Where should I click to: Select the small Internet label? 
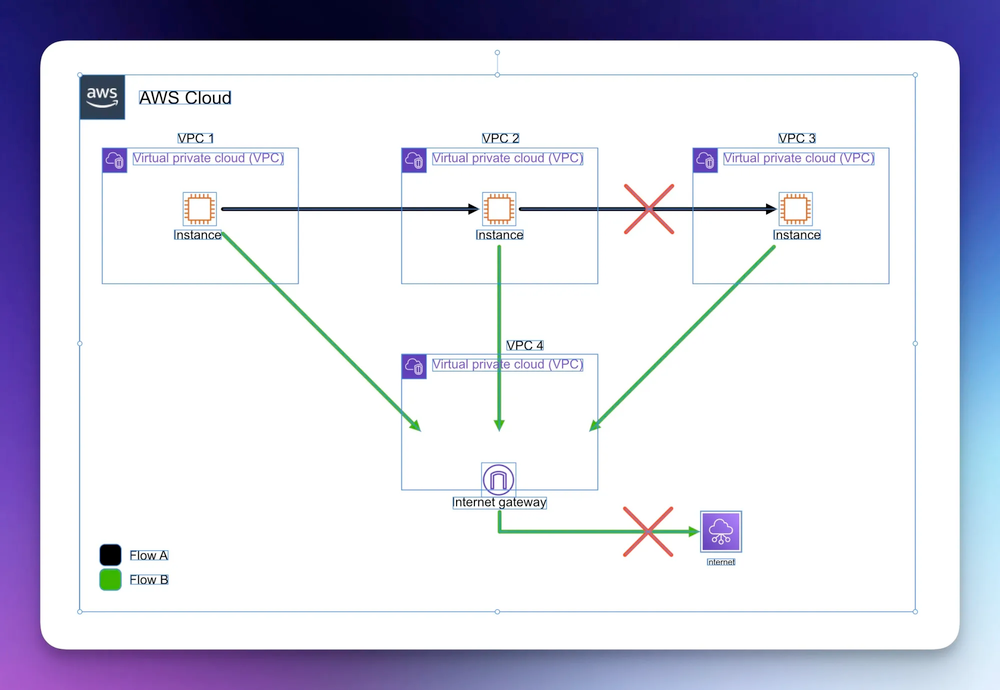coord(721,562)
